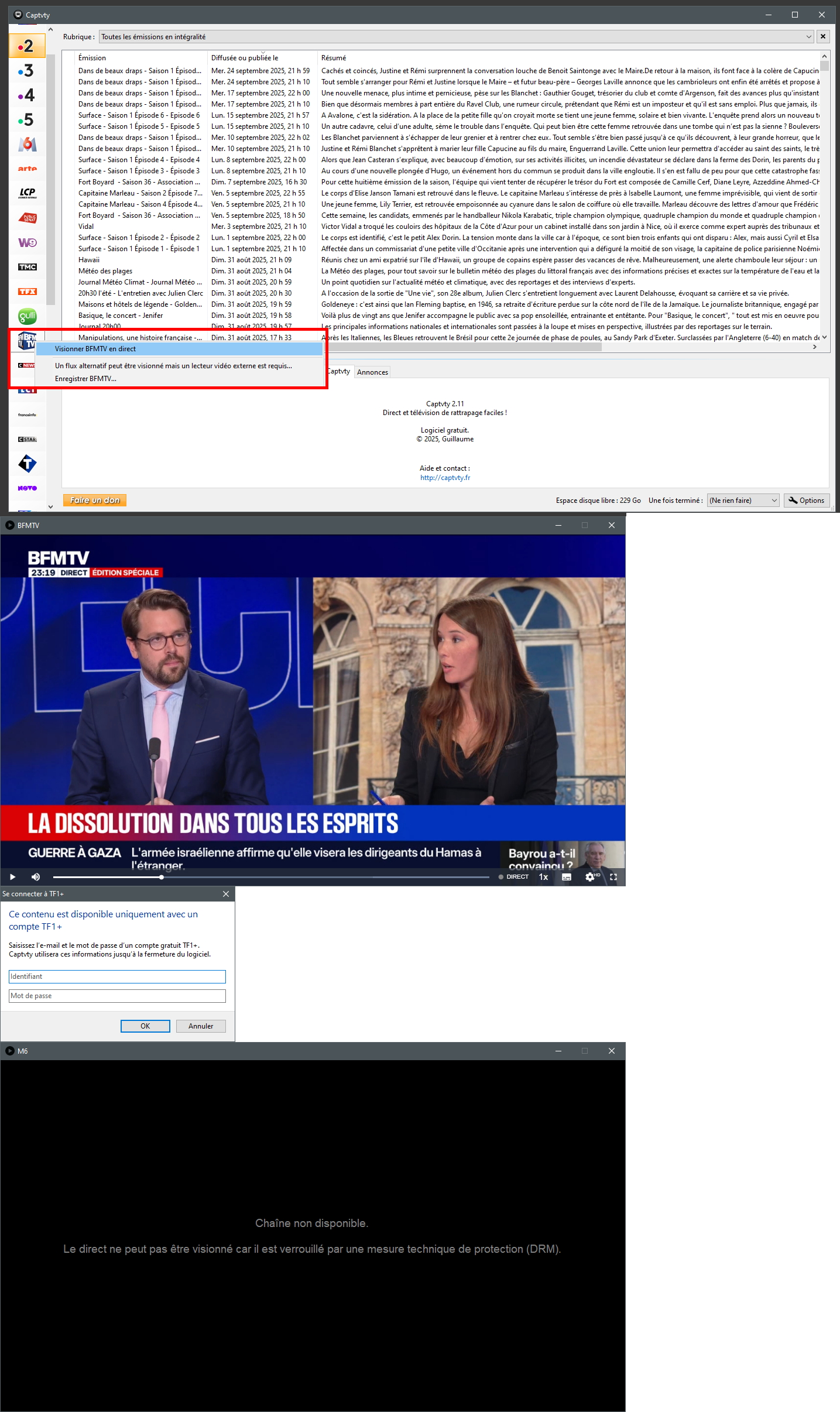Screen dimensions: 840x1412
Task: Close the M6 player window
Action: pyautogui.click(x=612, y=1051)
